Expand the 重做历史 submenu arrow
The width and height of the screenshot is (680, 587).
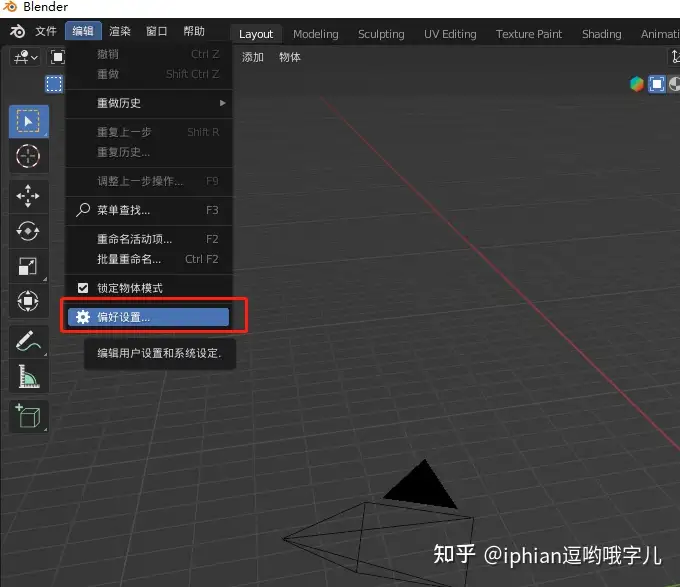coord(222,103)
